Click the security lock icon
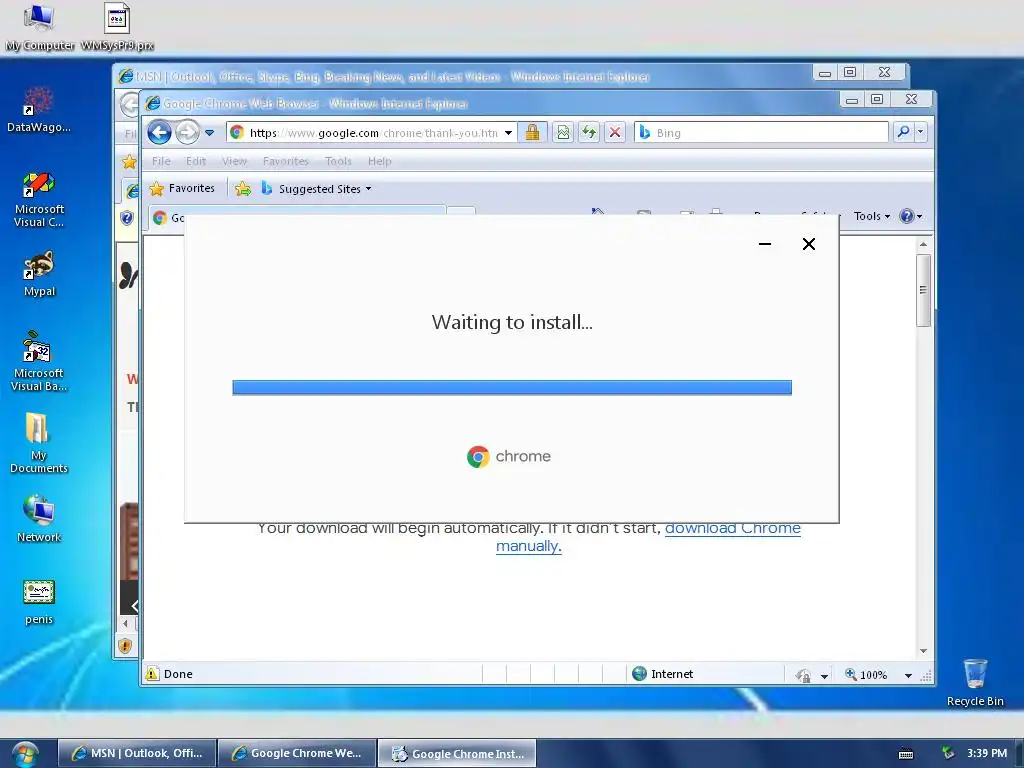This screenshot has width=1024, height=768. click(532, 132)
